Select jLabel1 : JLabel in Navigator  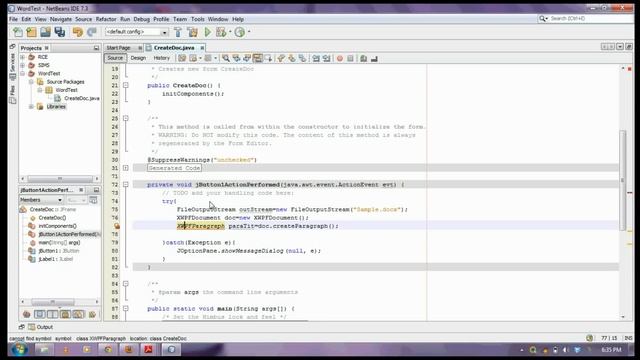(55, 259)
